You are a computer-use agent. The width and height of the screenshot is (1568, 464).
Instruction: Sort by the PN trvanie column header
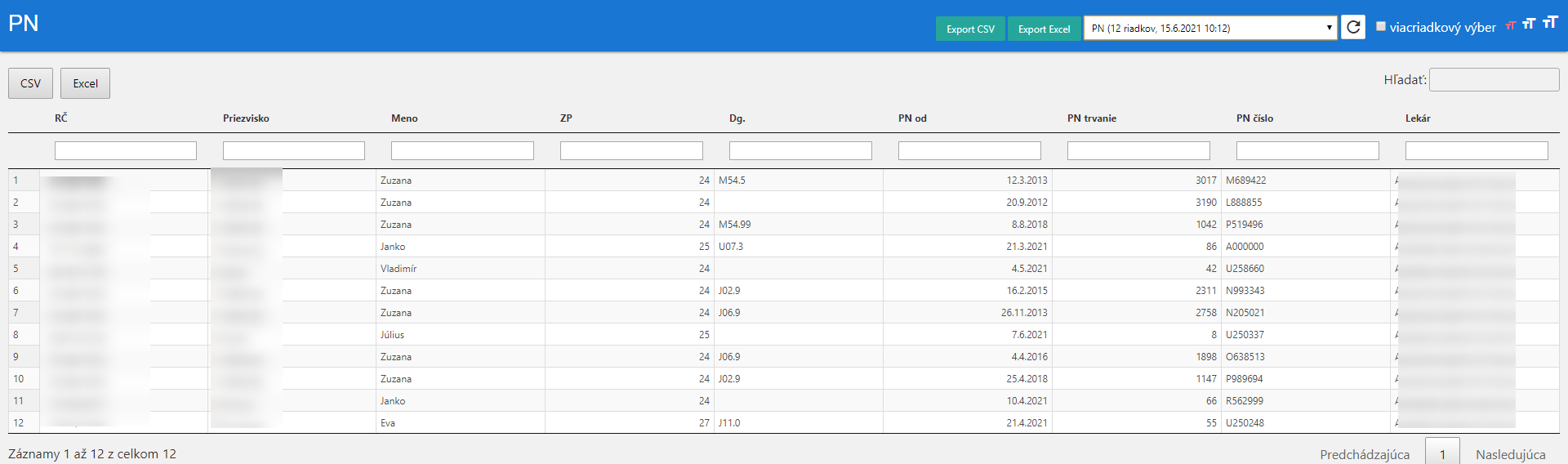click(1091, 118)
